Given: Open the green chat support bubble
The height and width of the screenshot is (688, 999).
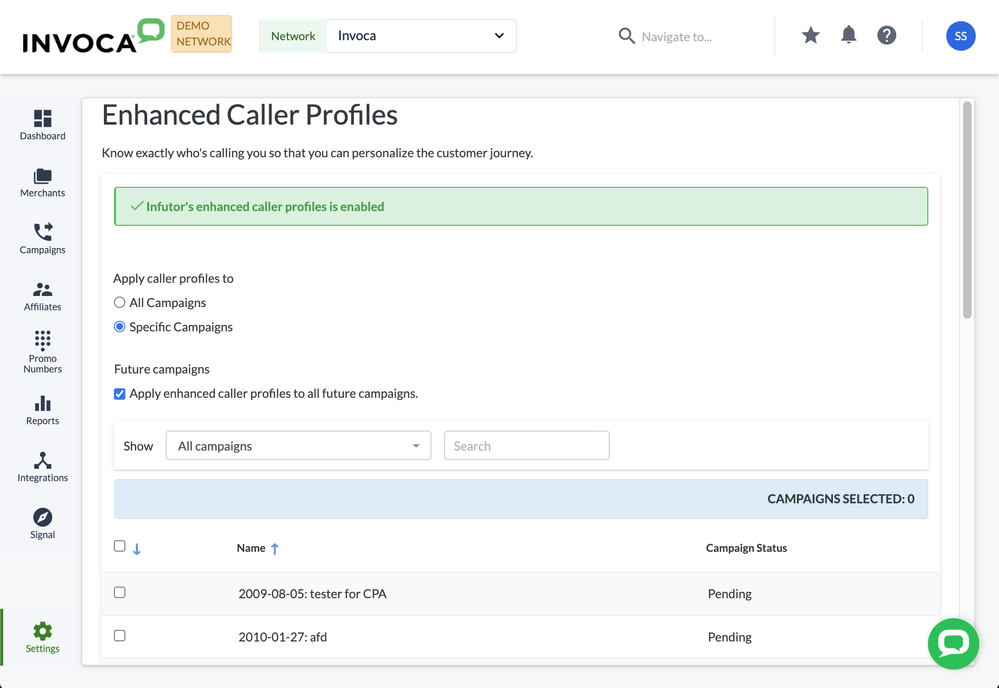Looking at the screenshot, I should click(x=953, y=644).
